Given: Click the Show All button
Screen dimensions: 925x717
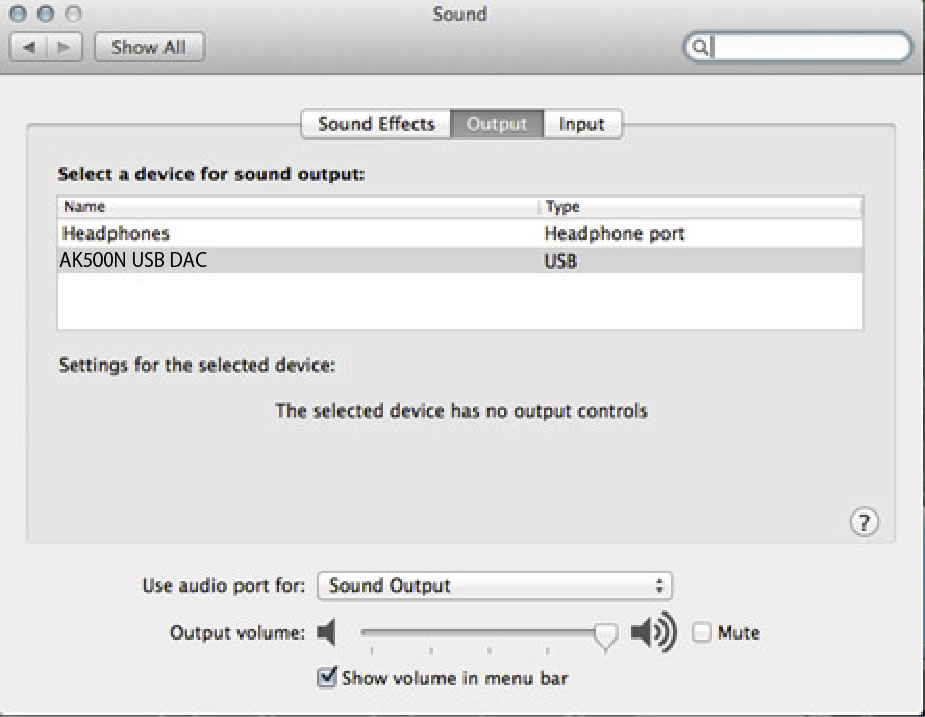Looking at the screenshot, I should click(x=149, y=47).
